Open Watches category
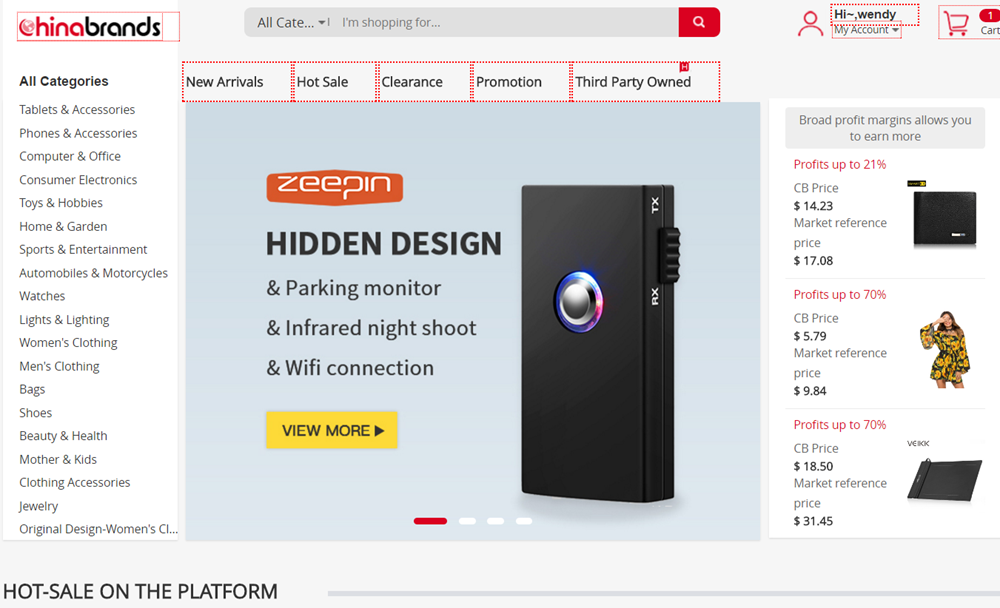The width and height of the screenshot is (1000, 608). click(42, 295)
